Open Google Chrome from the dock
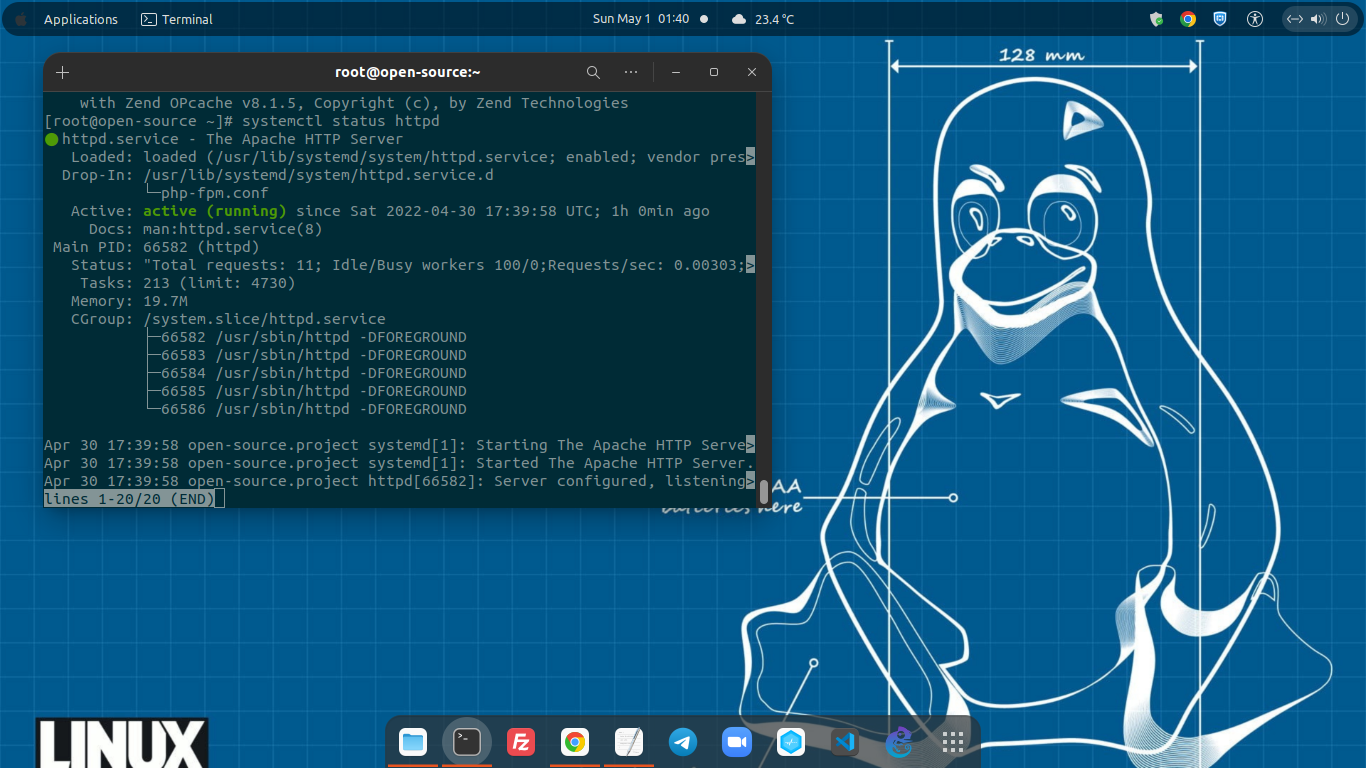 574,742
